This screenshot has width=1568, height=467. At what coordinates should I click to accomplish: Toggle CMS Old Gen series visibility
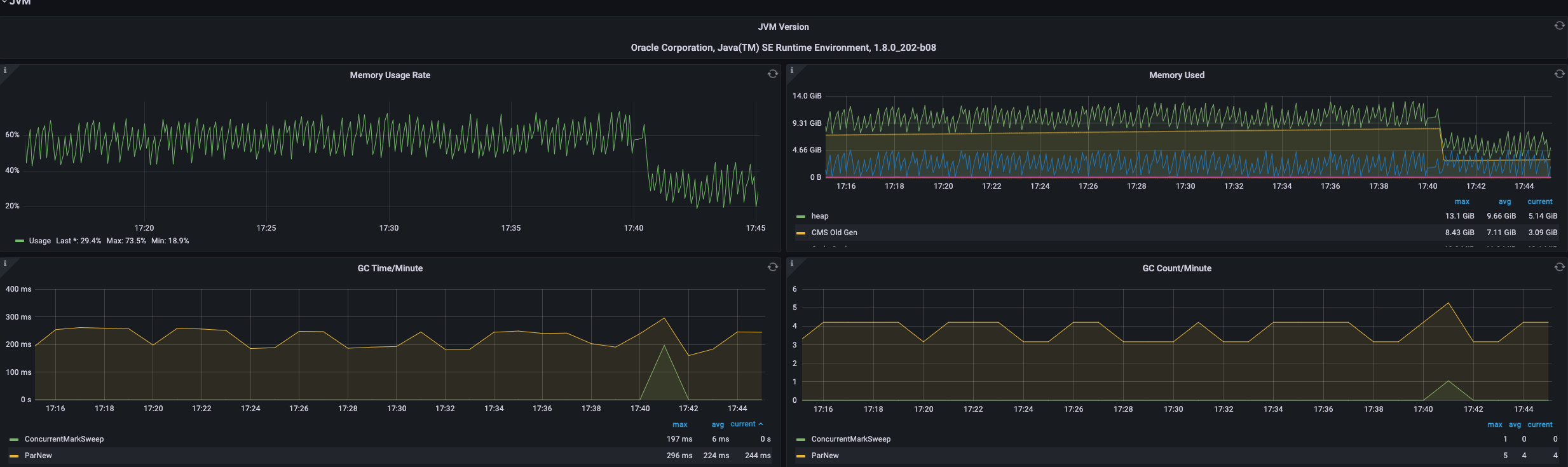point(834,233)
